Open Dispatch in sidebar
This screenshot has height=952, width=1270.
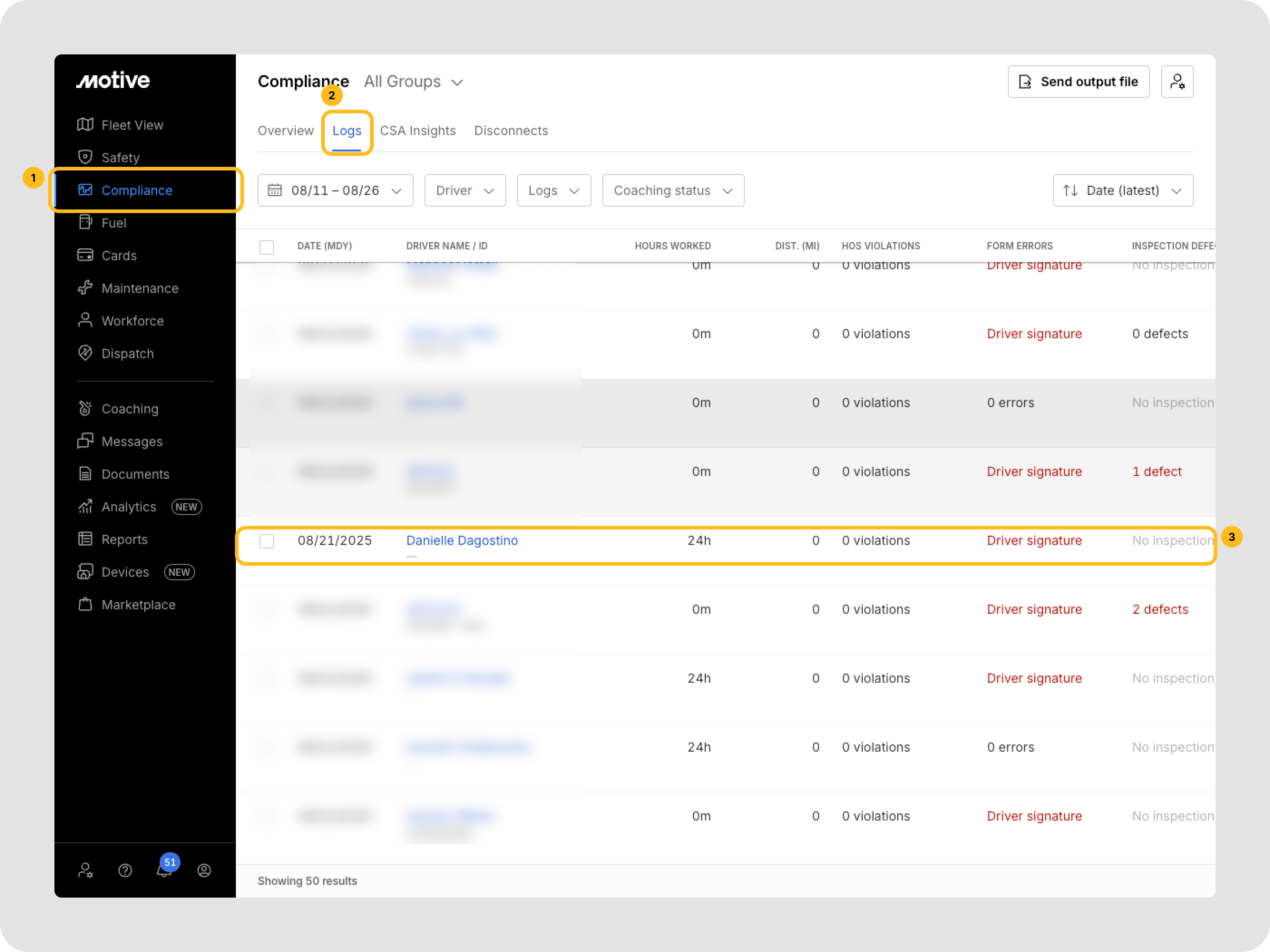tap(127, 354)
